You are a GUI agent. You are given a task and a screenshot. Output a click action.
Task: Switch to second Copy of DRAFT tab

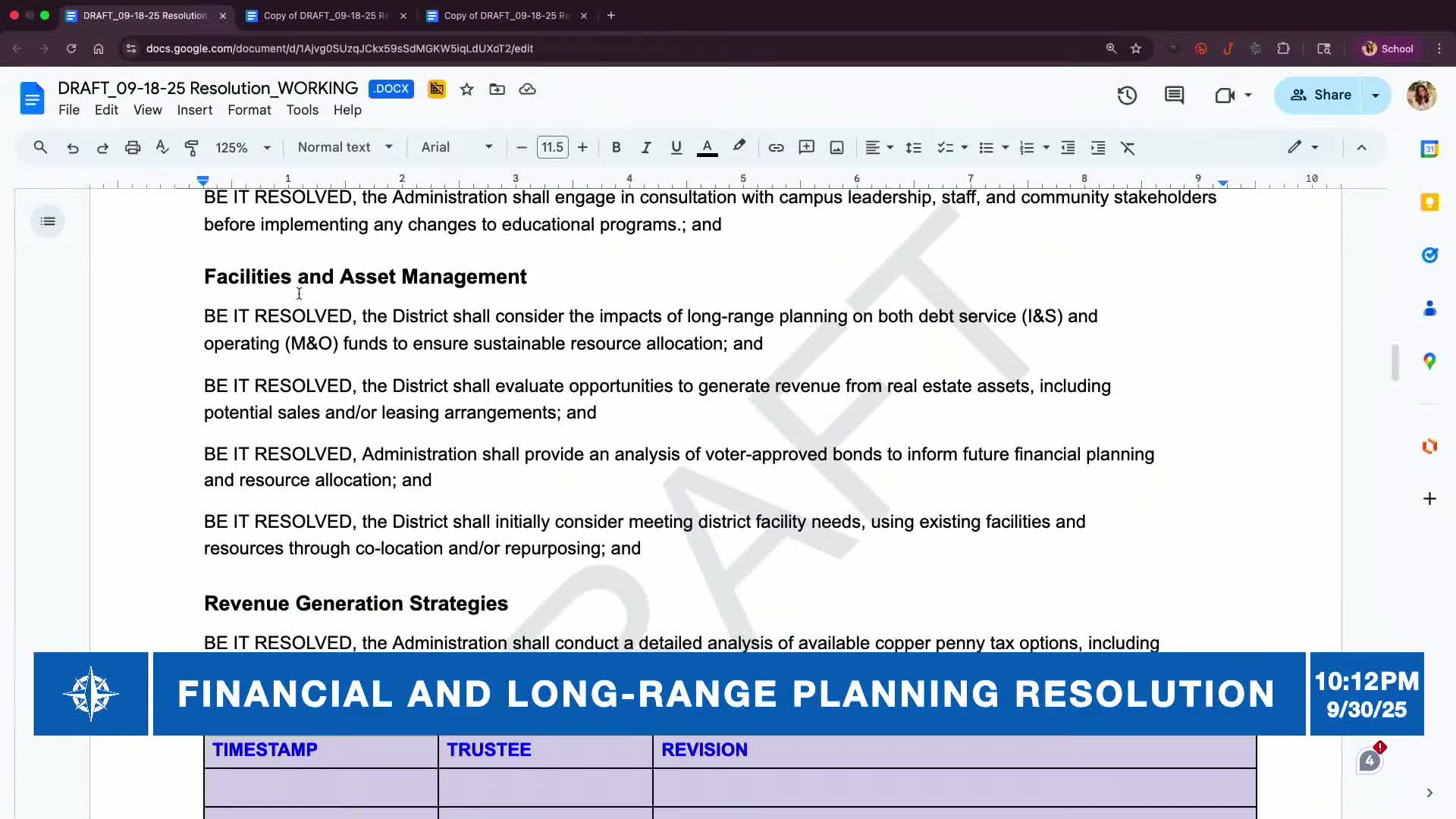[x=507, y=15]
